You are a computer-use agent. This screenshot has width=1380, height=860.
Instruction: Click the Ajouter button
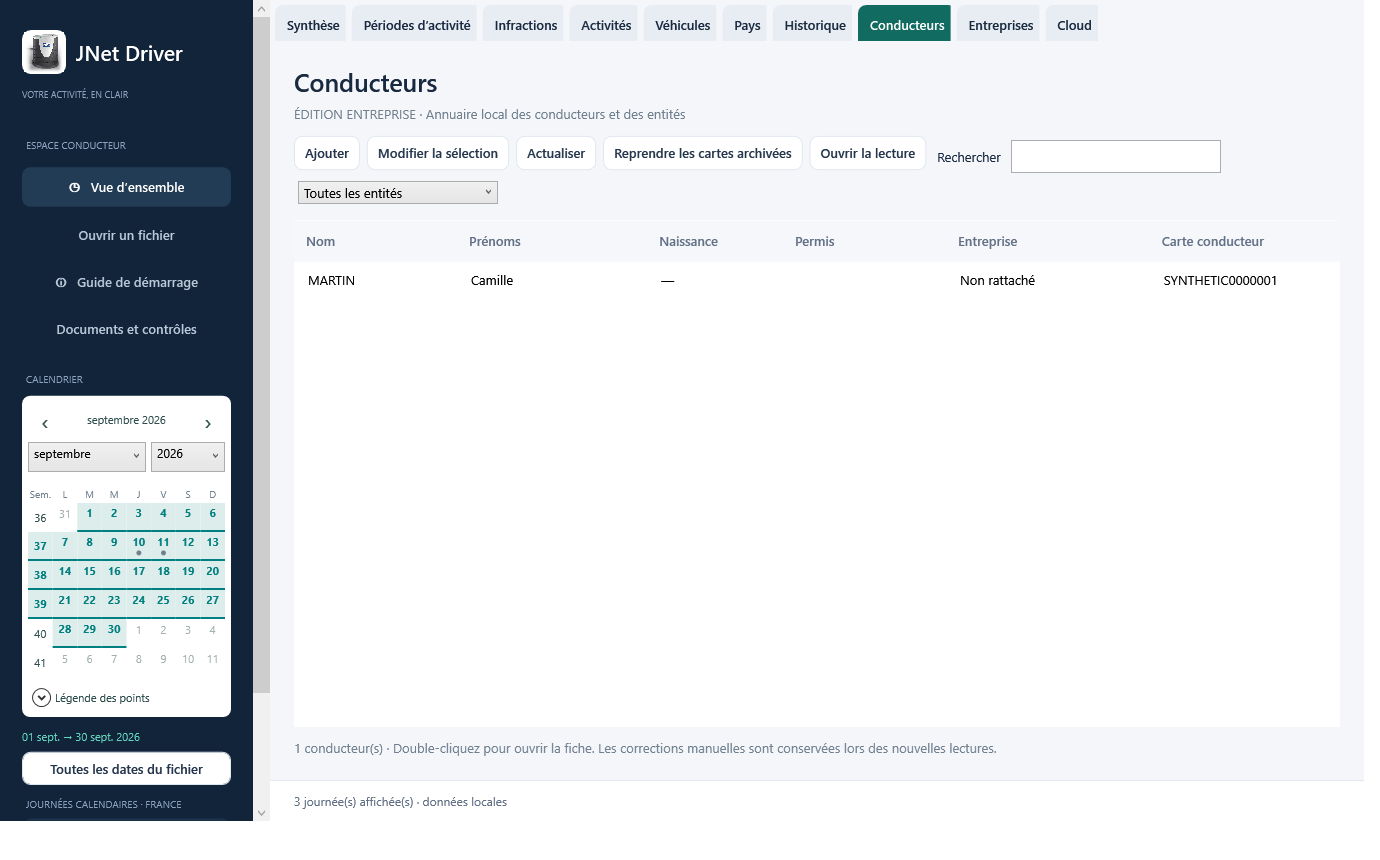(x=327, y=153)
